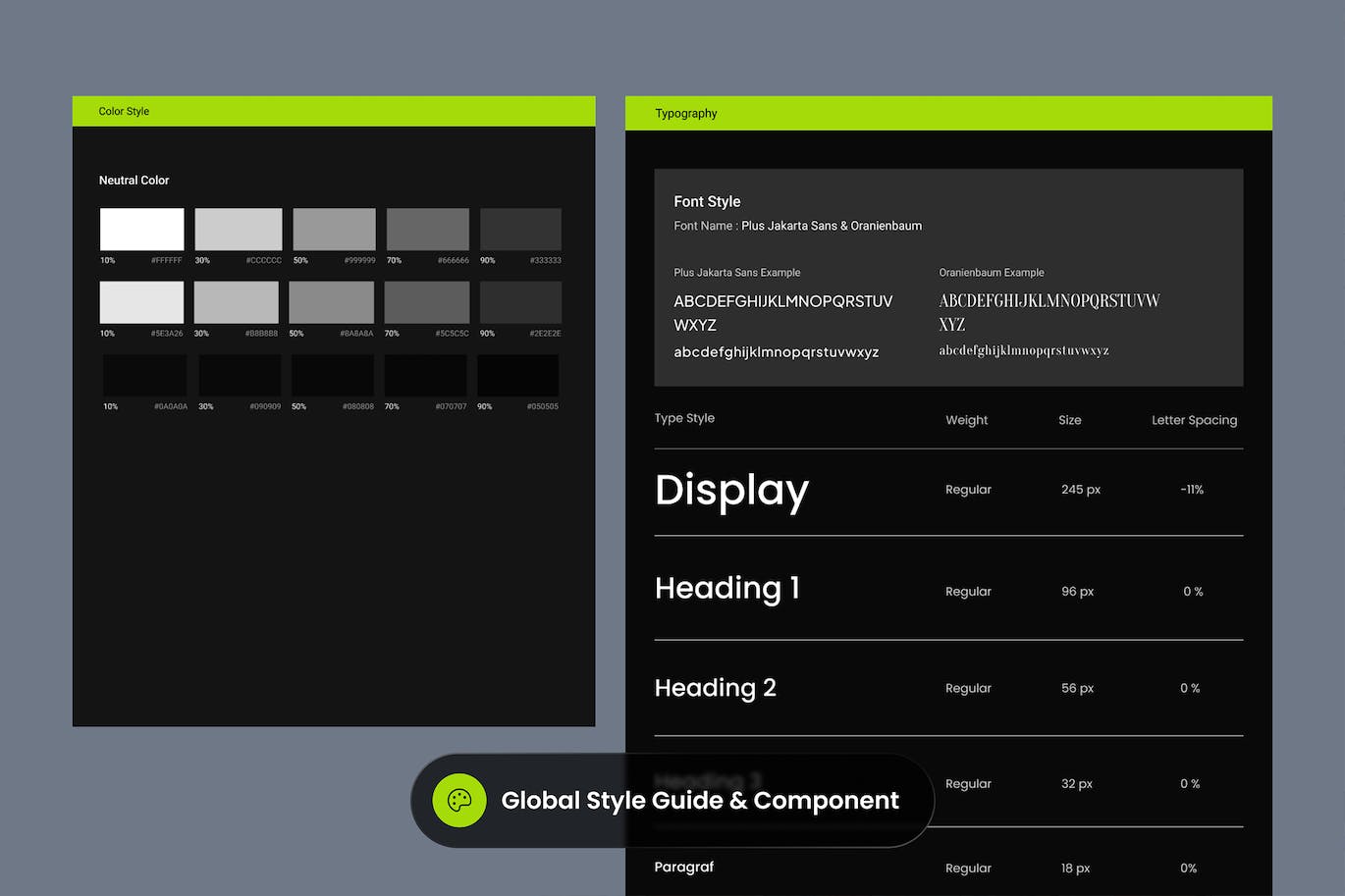Viewport: 1345px width, 896px height.
Task: Click the Oranienbaum Example label
Action: point(992,273)
